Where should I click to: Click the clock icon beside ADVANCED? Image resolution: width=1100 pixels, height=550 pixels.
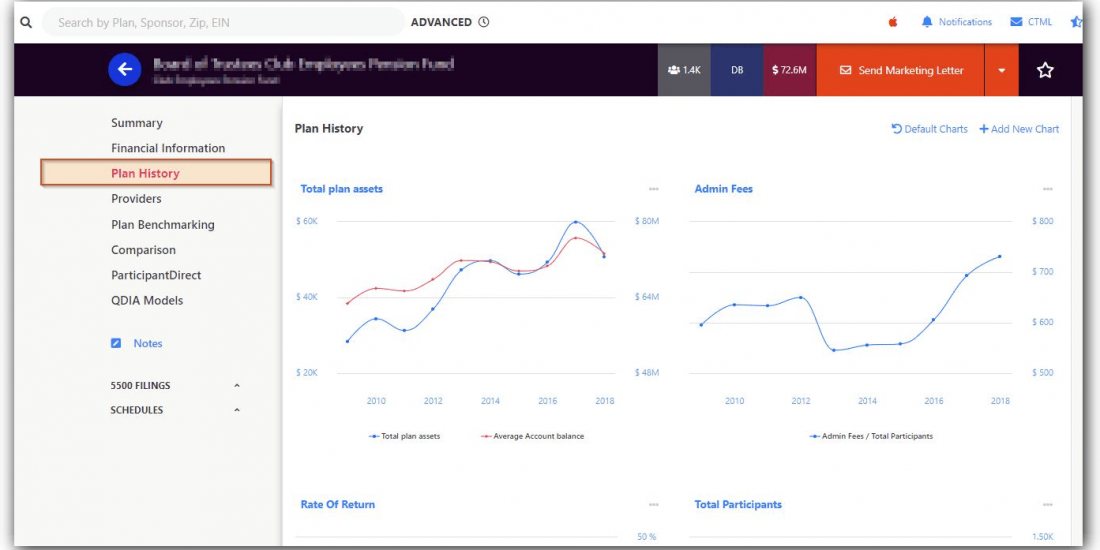(x=484, y=22)
